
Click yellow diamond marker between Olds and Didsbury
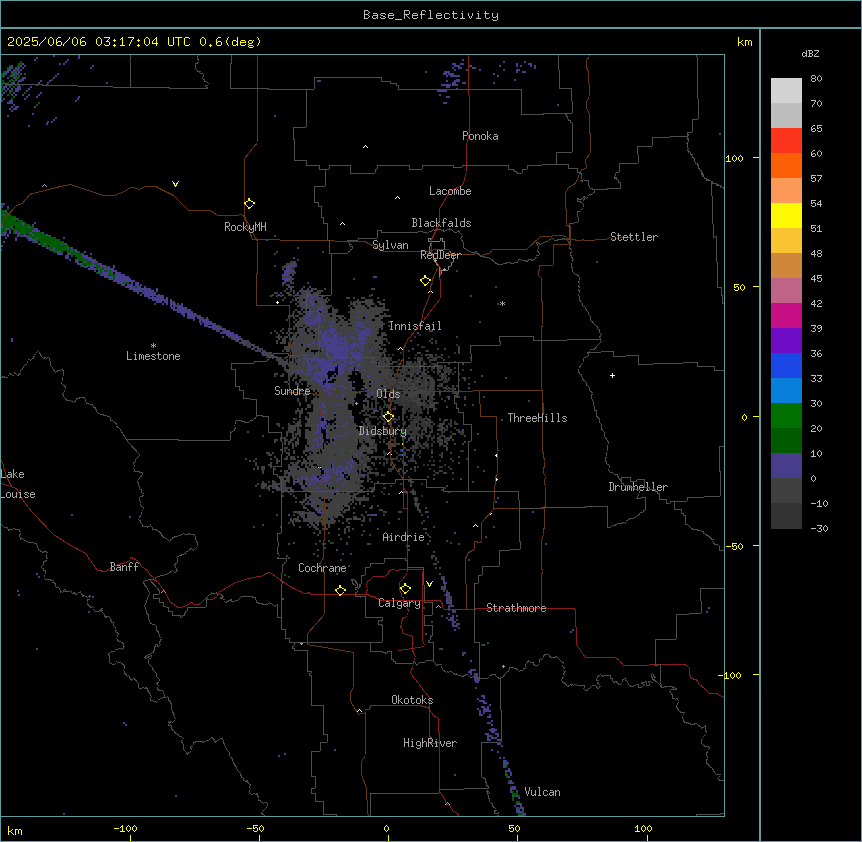pyautogui.click(x=388, y=416)
